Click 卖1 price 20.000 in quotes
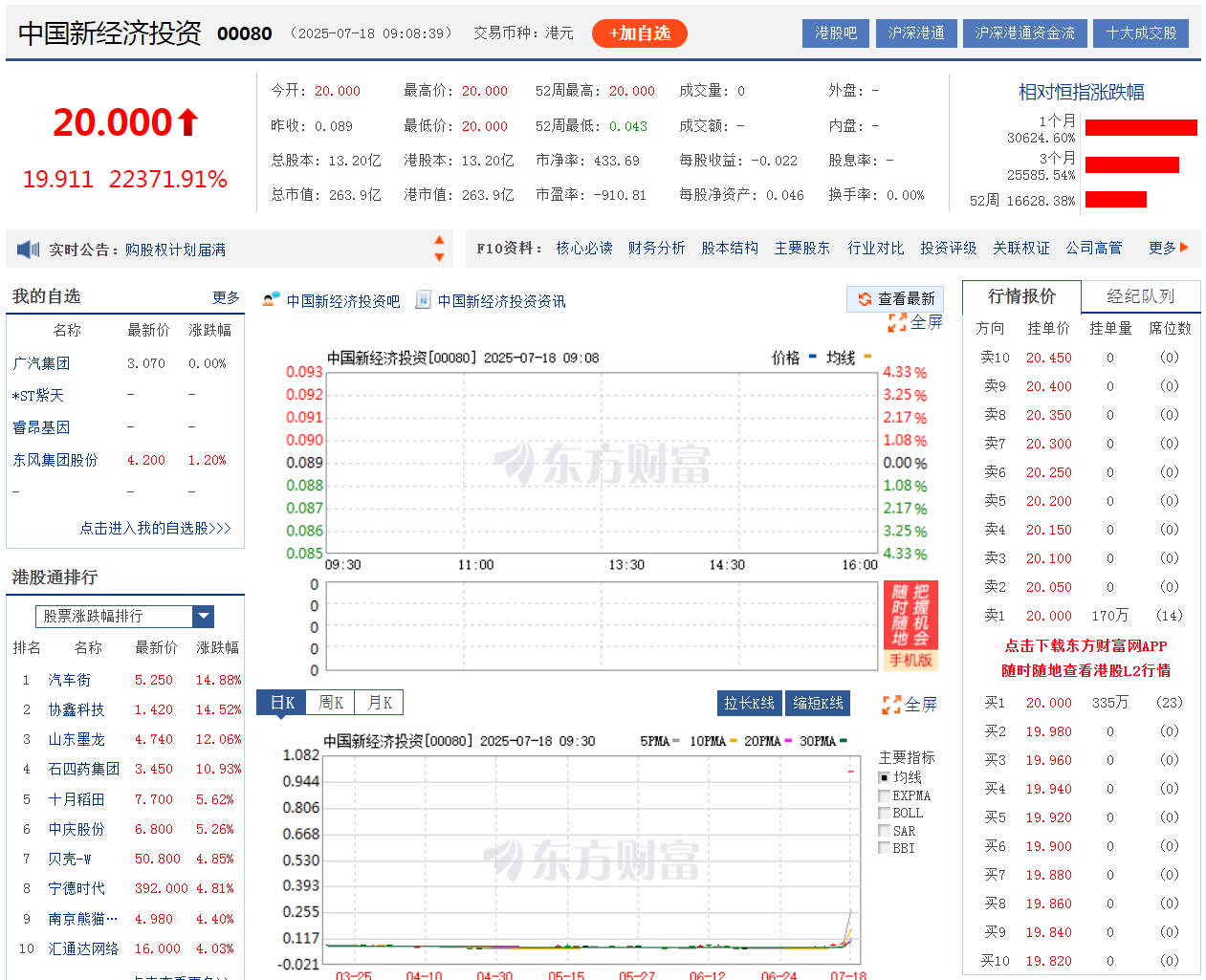 coord(1049,616)
